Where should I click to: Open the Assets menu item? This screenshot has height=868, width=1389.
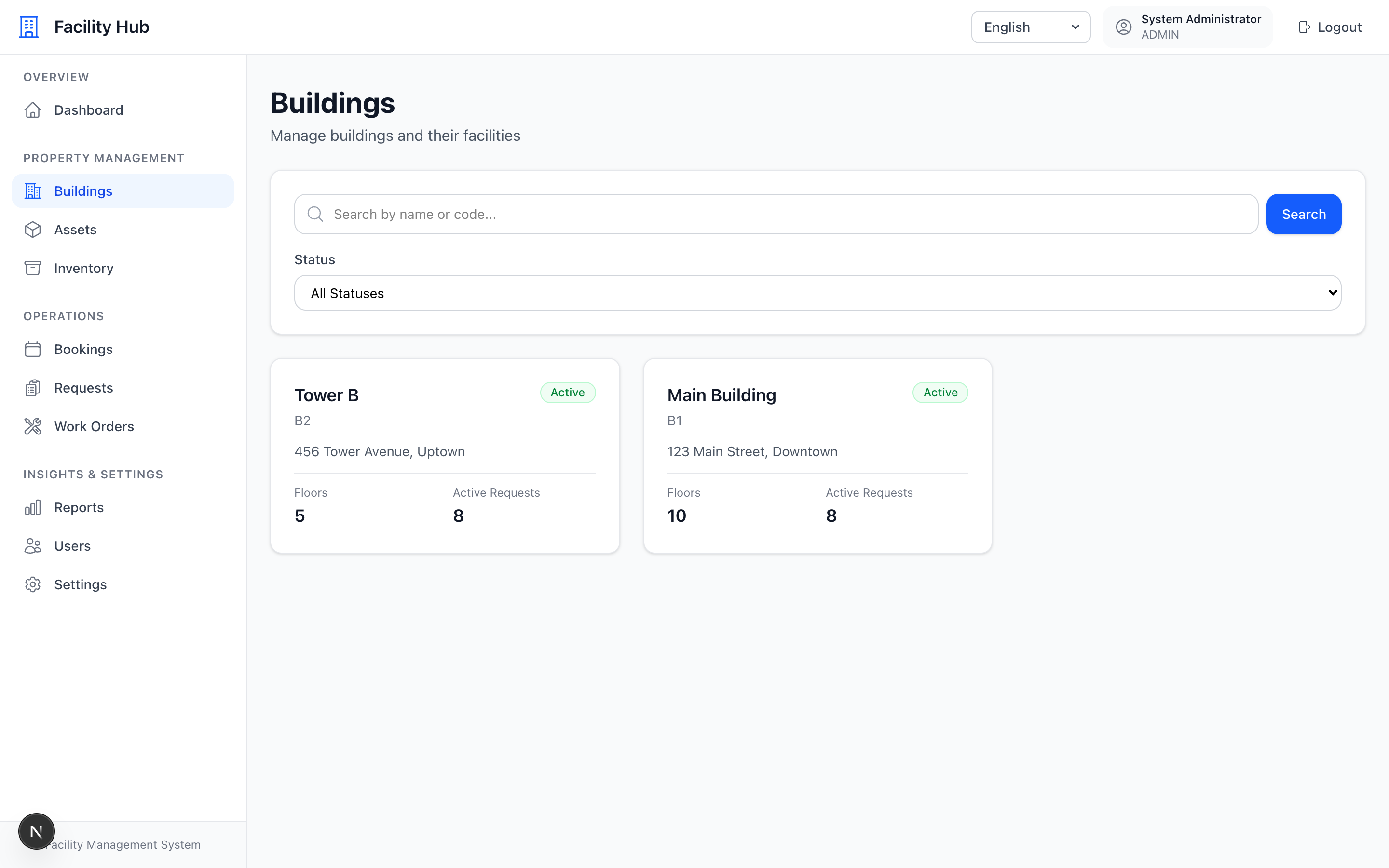[x=123, y=230]
